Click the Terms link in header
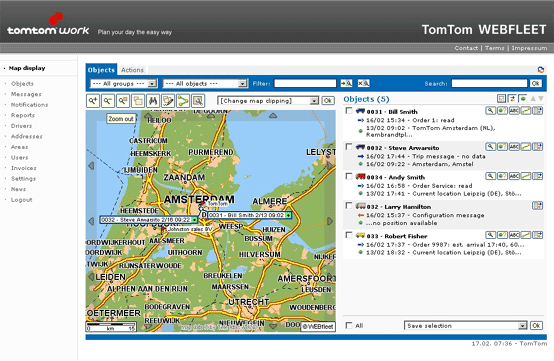 click(494, 48)
